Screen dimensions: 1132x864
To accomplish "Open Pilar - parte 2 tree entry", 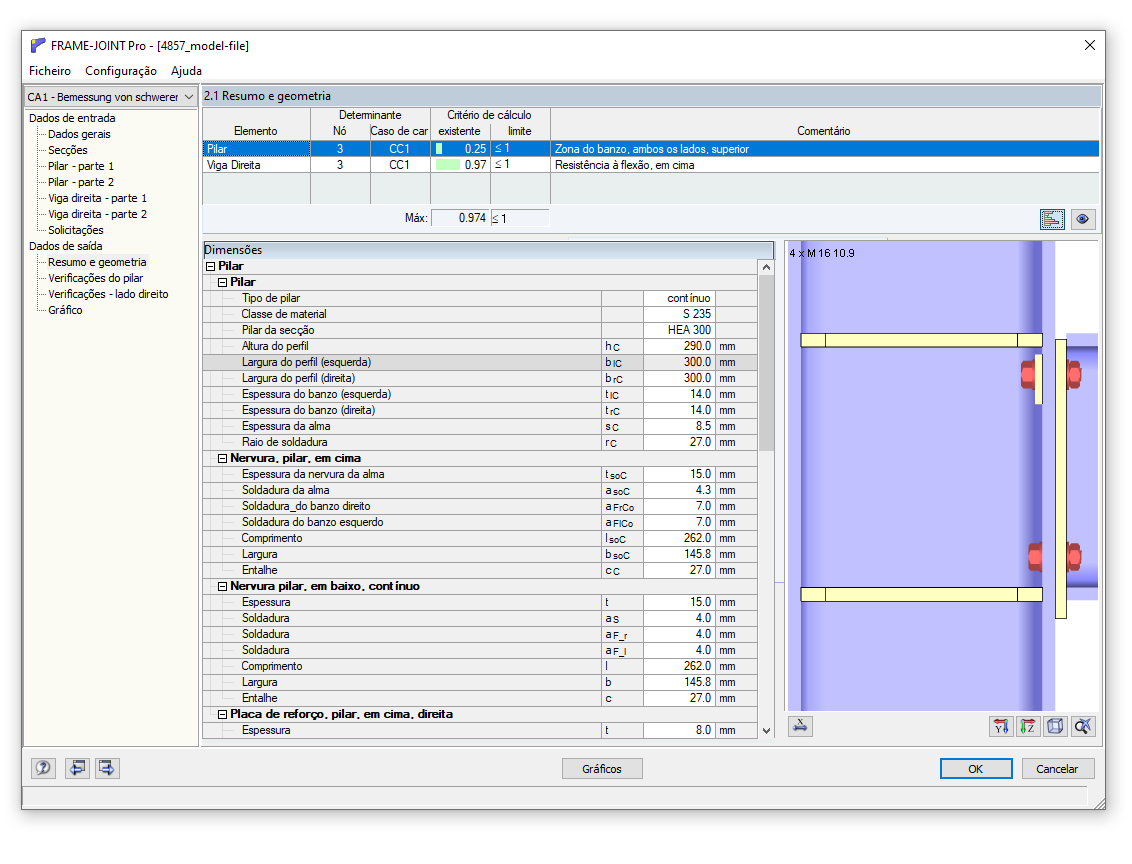I will point(81,182).
